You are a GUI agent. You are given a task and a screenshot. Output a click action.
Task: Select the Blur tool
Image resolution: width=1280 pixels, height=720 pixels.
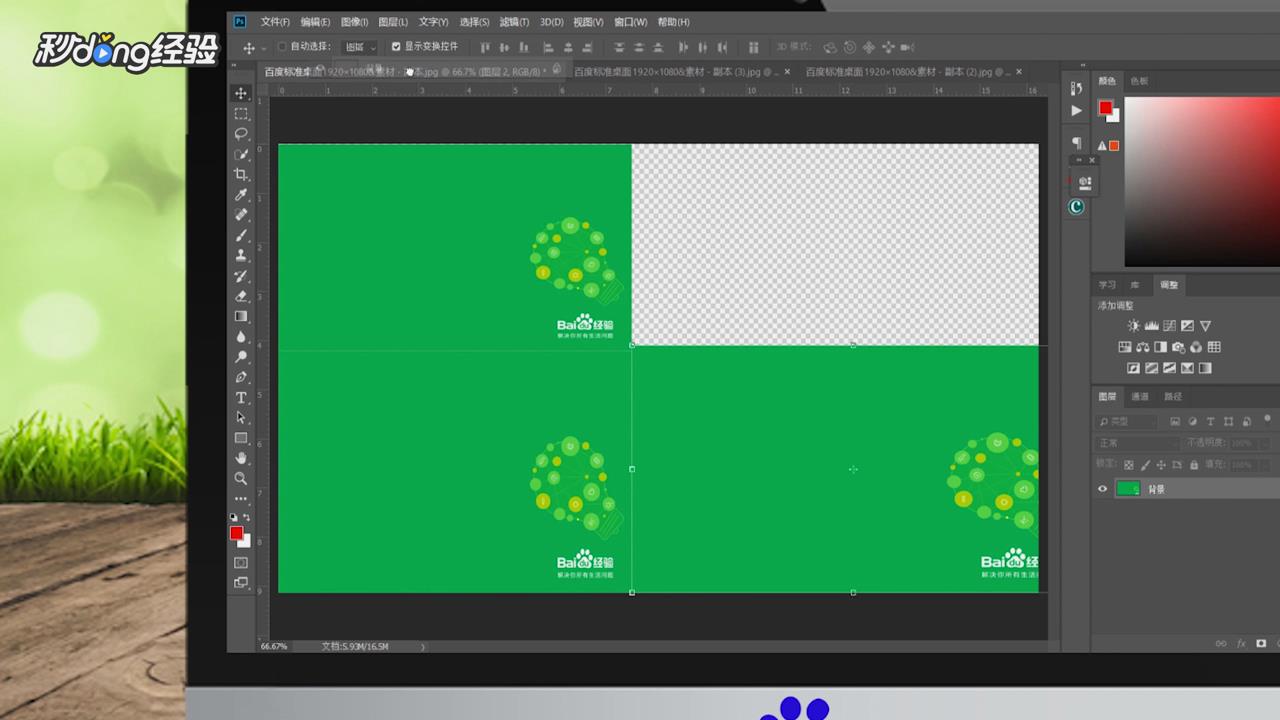pyautogui.click(x=241, y=337)
